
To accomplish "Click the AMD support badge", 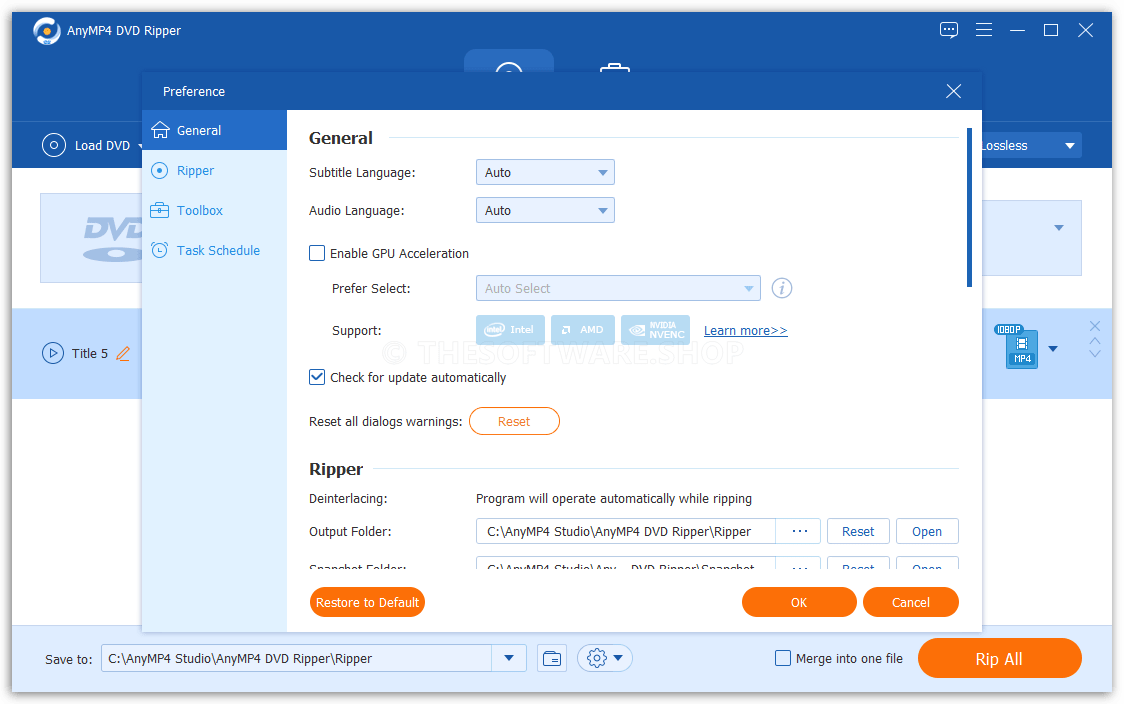I will pos(583,330).
